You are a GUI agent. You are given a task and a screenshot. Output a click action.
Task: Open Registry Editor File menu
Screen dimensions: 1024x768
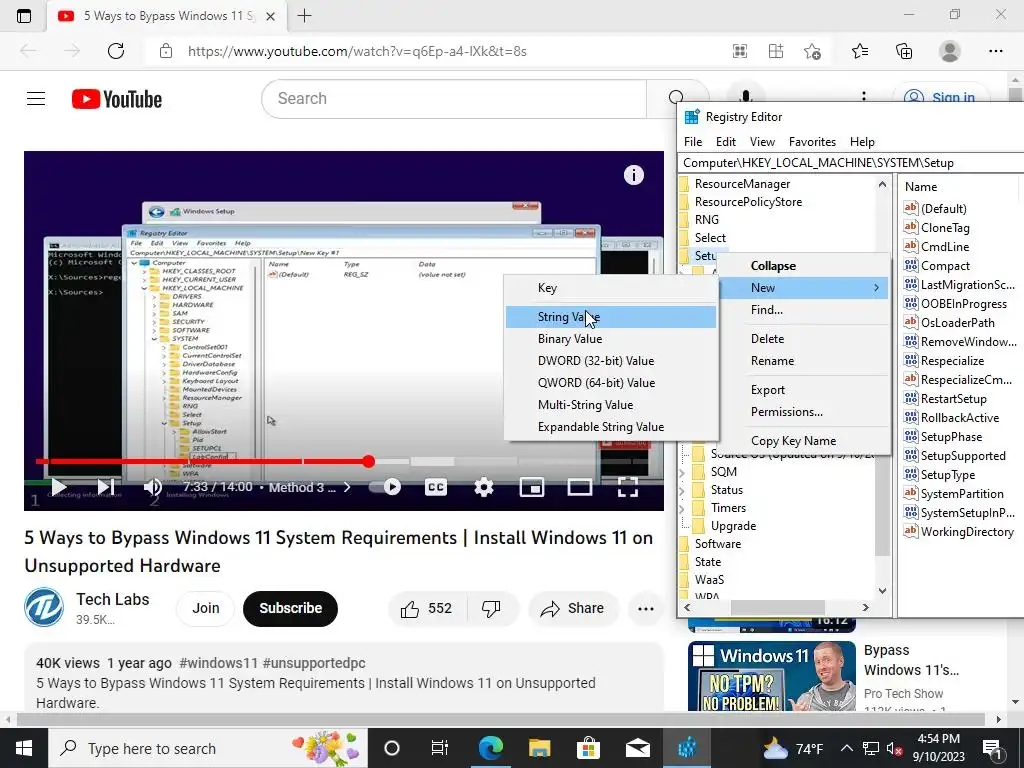pos(693,142)
